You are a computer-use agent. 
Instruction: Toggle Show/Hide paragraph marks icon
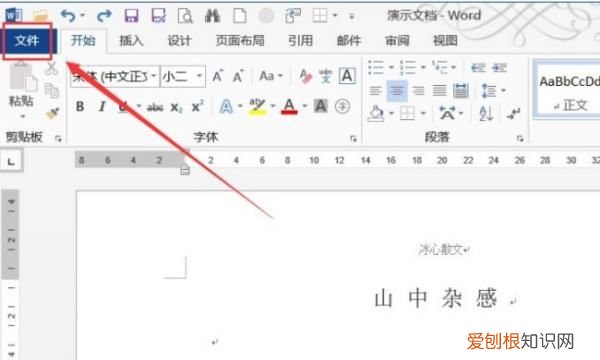click(x=513, y=113)
